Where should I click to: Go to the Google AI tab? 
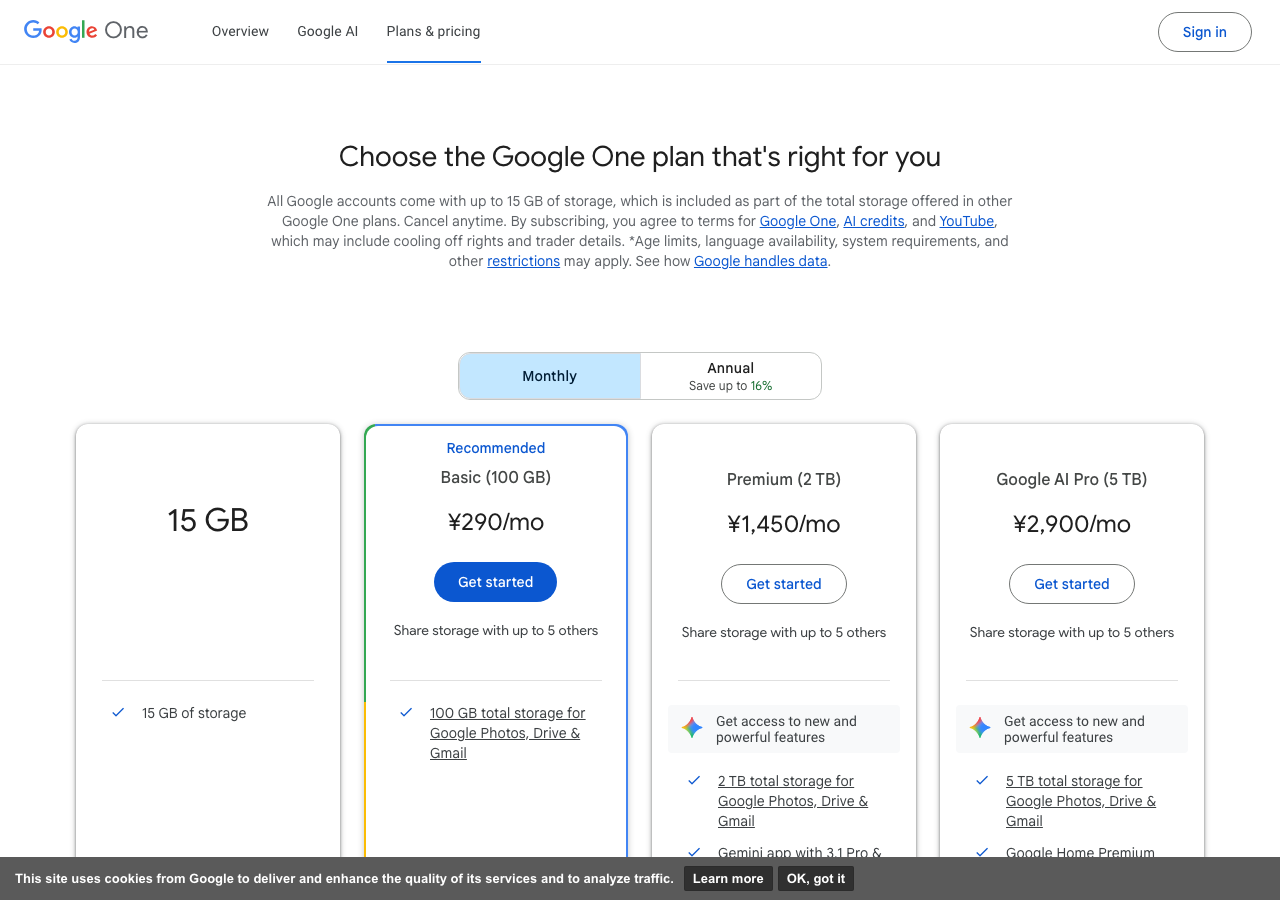pyautogui.click(x=327, y=31)
